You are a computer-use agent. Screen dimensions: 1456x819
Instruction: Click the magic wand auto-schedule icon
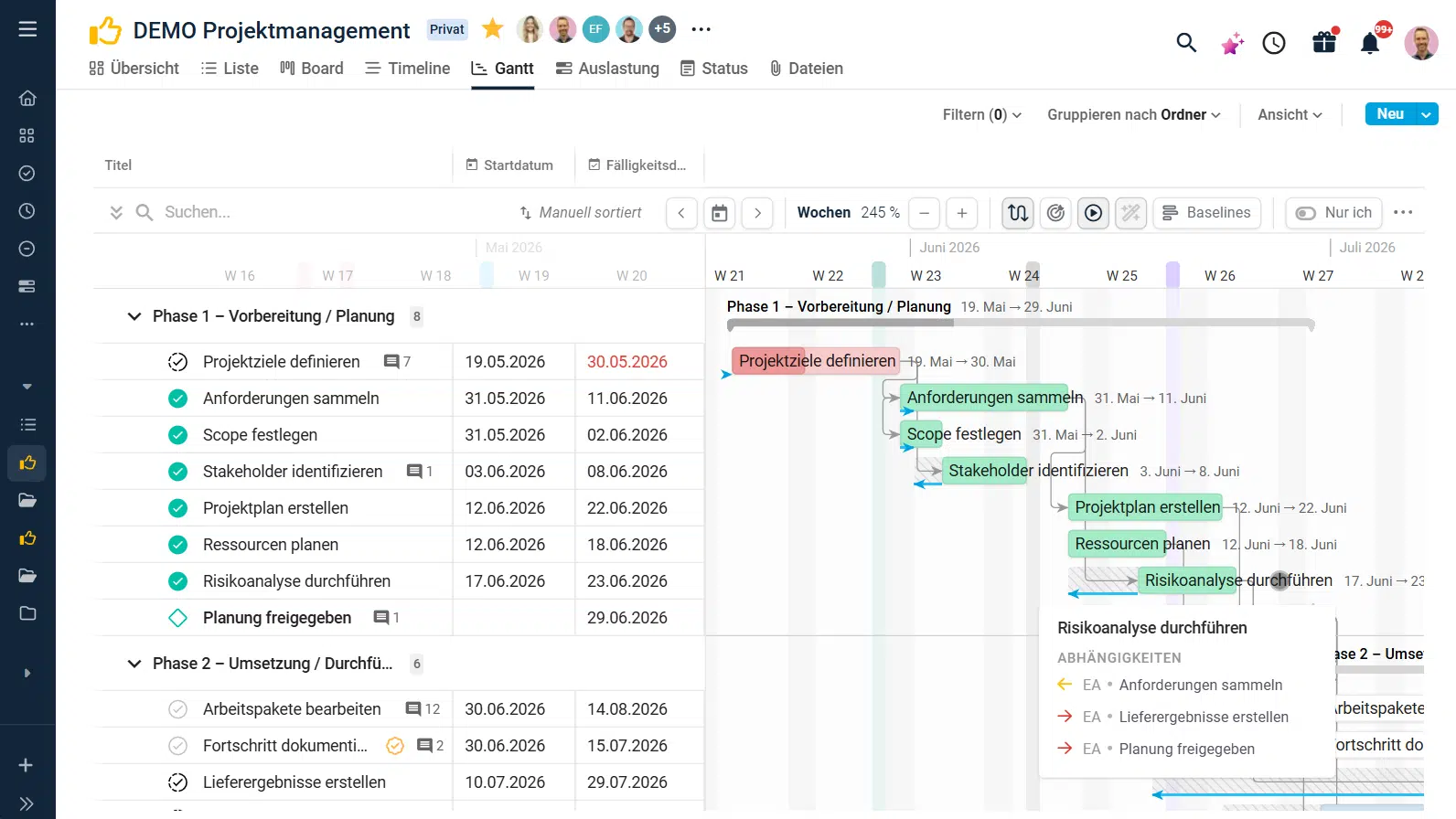(x=1130, y=213)
